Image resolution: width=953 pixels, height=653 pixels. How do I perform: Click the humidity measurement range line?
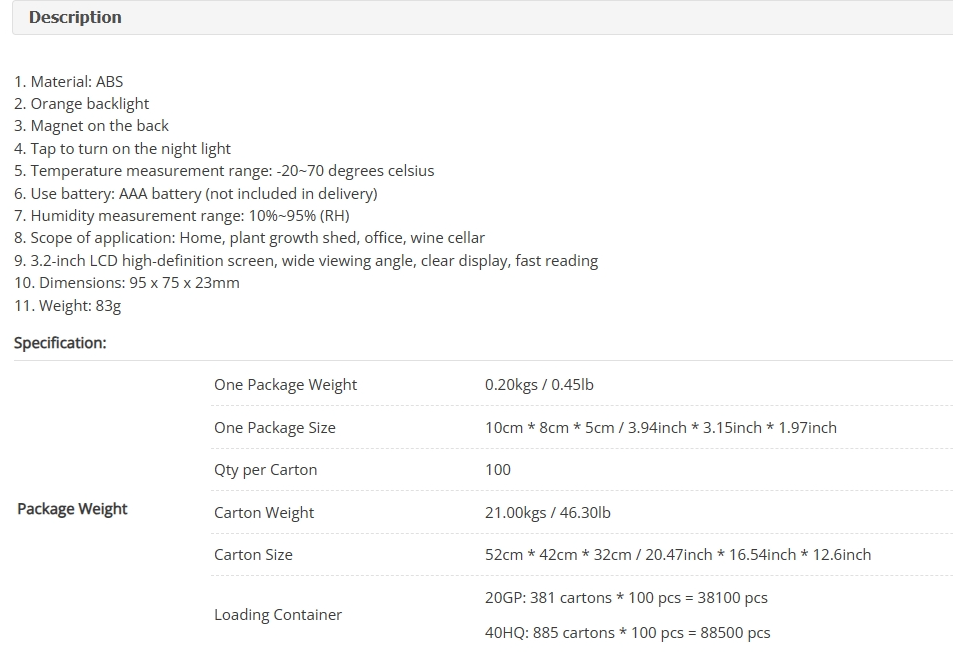click(x=182, y=216)
